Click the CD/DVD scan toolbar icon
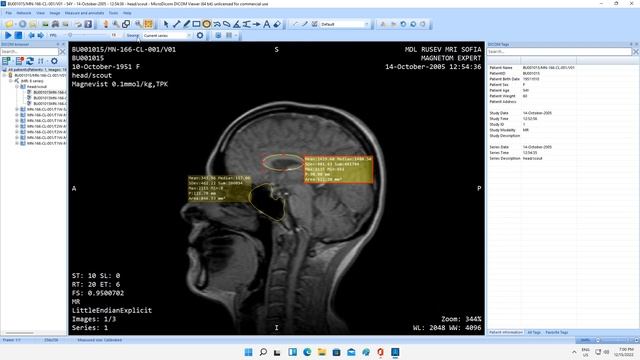 (22, 24)
